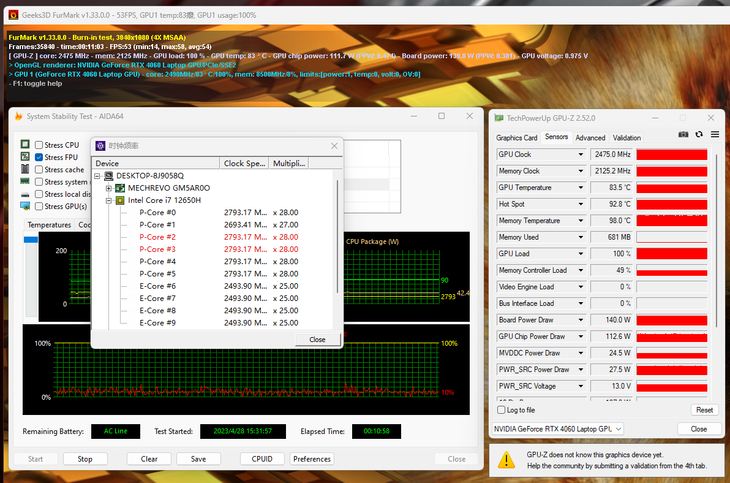The height and width of the screenshot is (483, 730).
Task: Open AIDA64 Preferences button
Action: pos(312,459)
